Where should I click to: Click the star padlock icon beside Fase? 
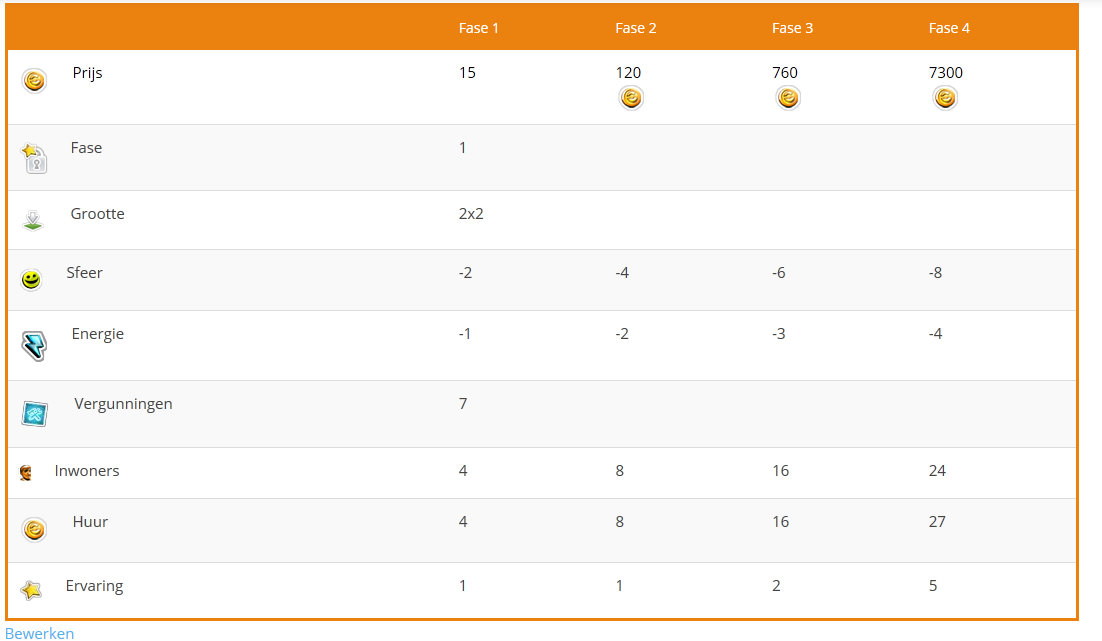34,157
